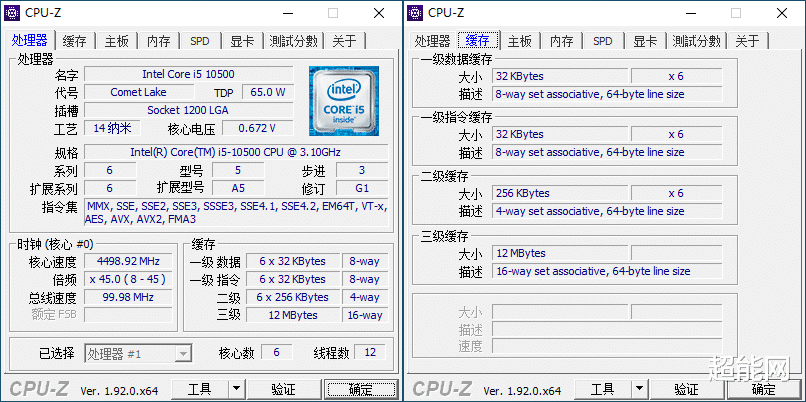The height and width of the screenshot is (402, 806).
Task: Open 主板 tab in left window
Action: coord(117,41)
